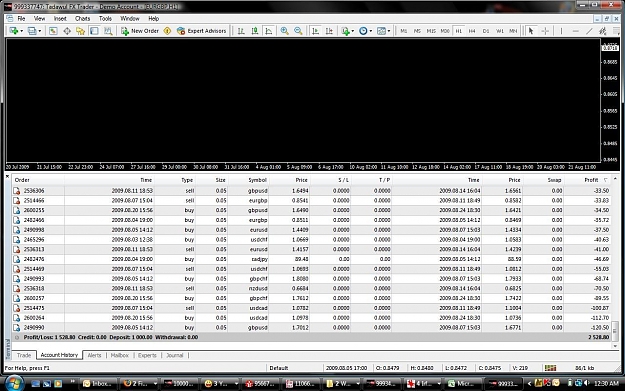Click the Zoom In magnifier icon
Screen dimensions: 625x391
click(x=285, y=31)
